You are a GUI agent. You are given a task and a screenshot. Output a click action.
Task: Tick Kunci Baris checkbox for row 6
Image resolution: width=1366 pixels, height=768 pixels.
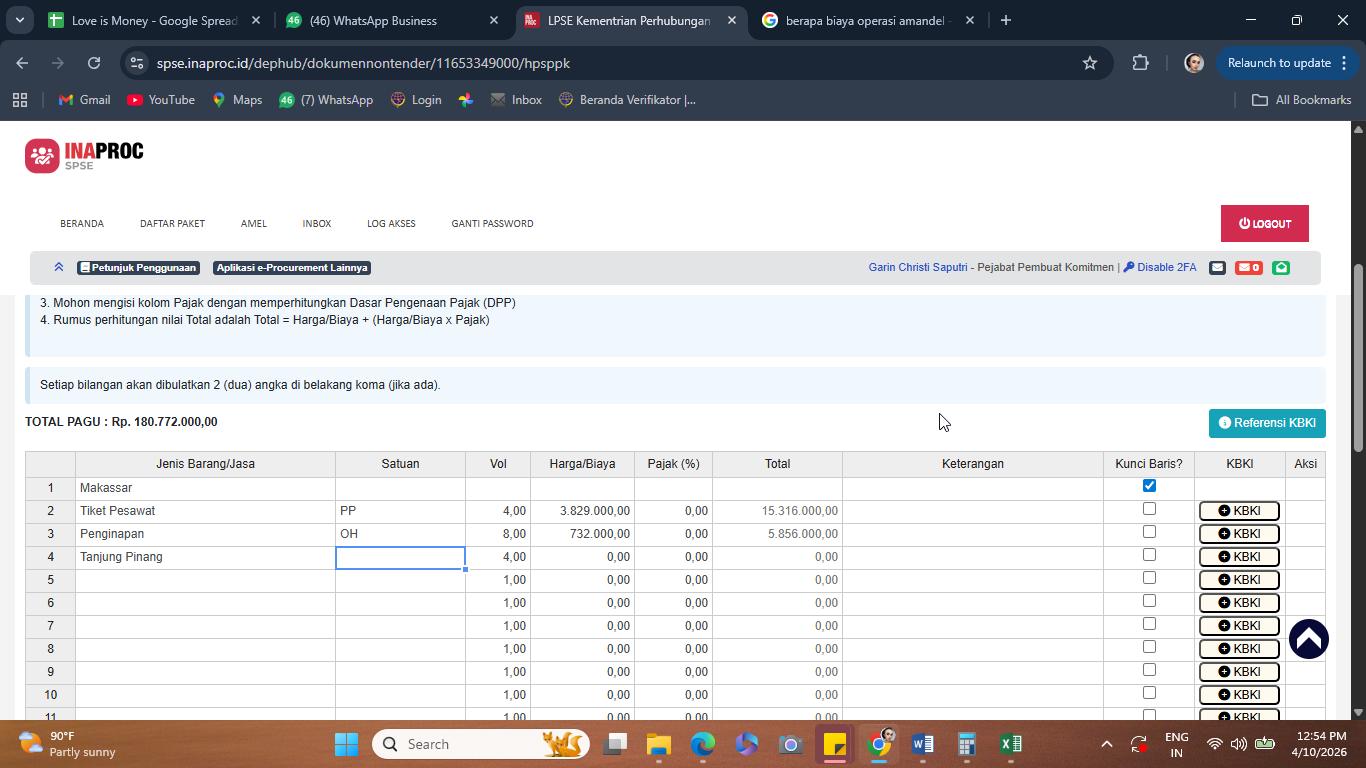click(1149, 601)
